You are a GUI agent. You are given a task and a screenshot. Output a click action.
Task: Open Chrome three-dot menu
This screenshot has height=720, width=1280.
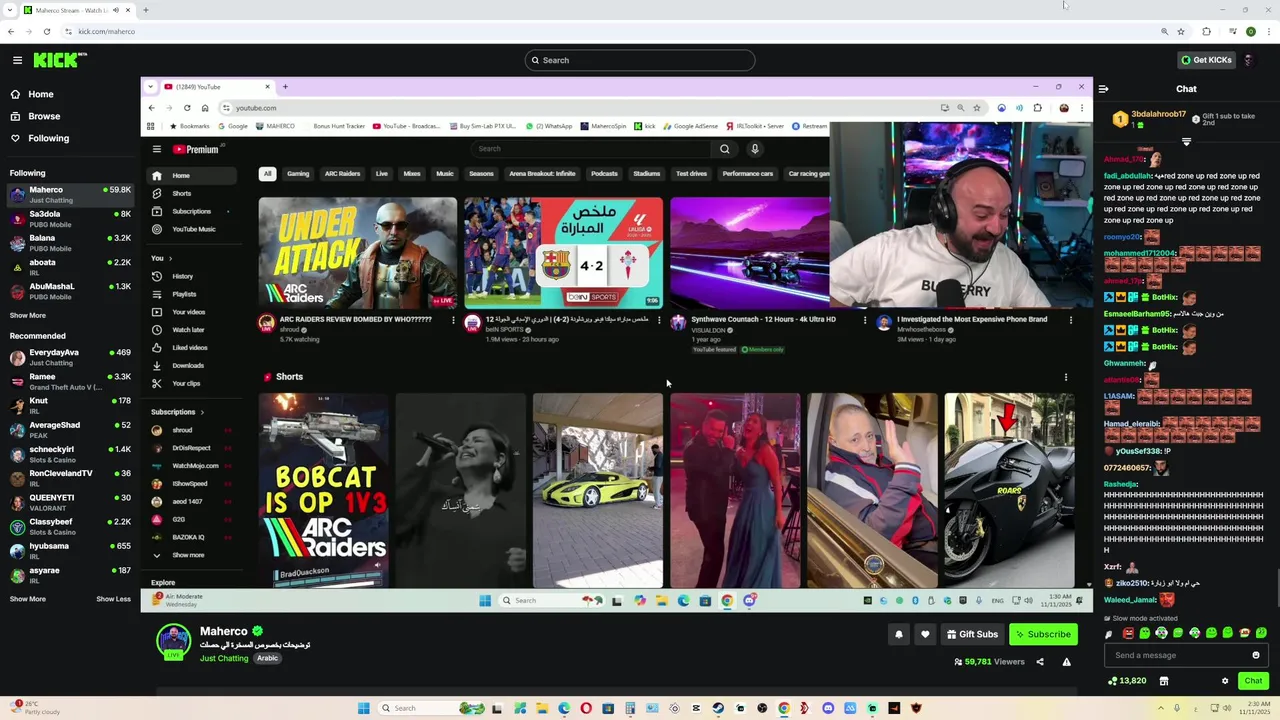(x=1269, y=31)
